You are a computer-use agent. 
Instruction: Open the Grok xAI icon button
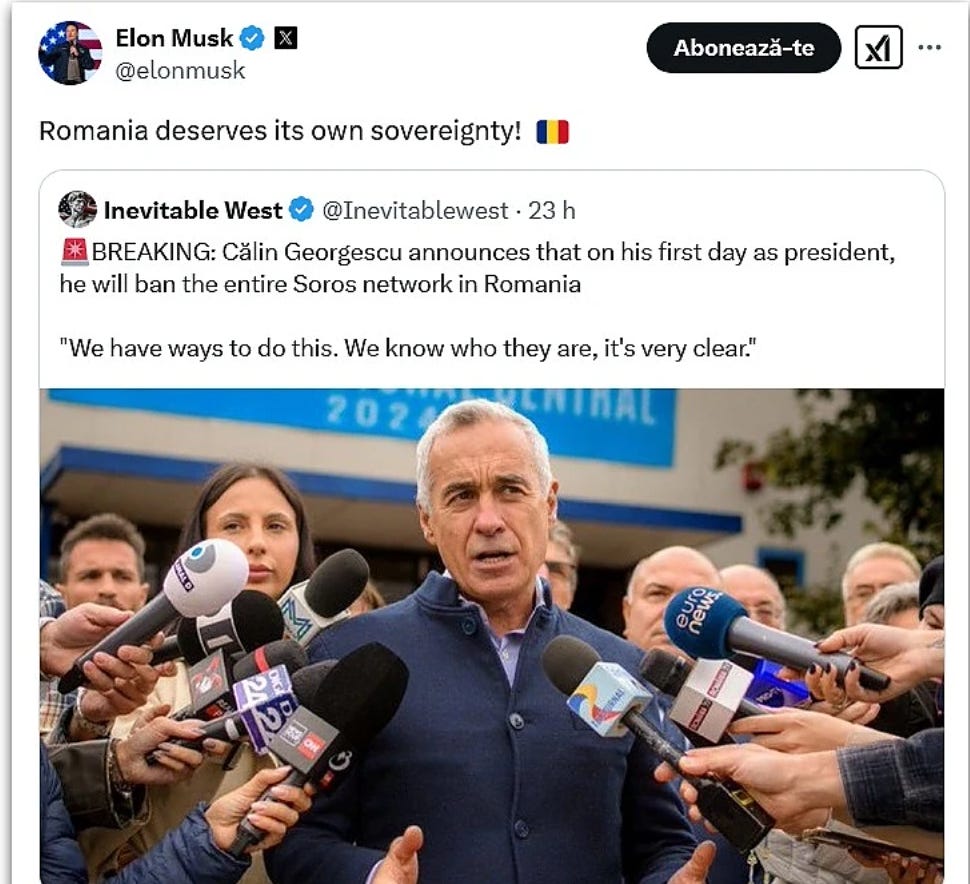point(878,48)
